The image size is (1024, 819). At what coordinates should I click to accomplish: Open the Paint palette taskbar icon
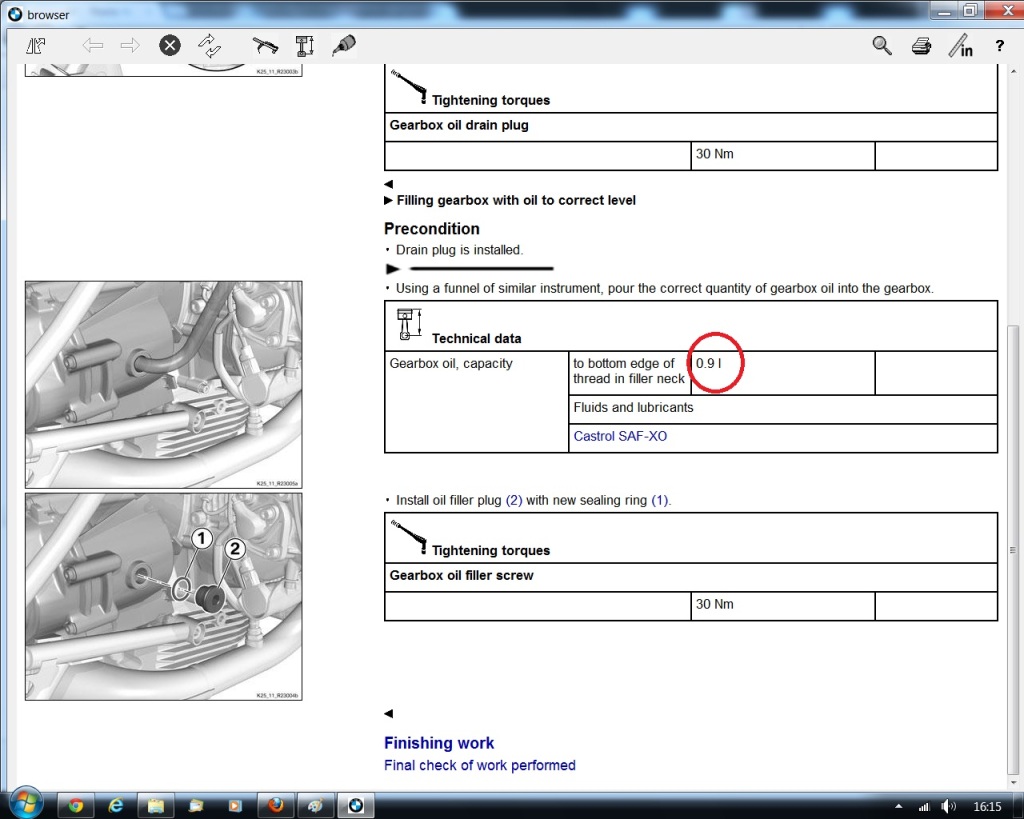coord(315,806)
